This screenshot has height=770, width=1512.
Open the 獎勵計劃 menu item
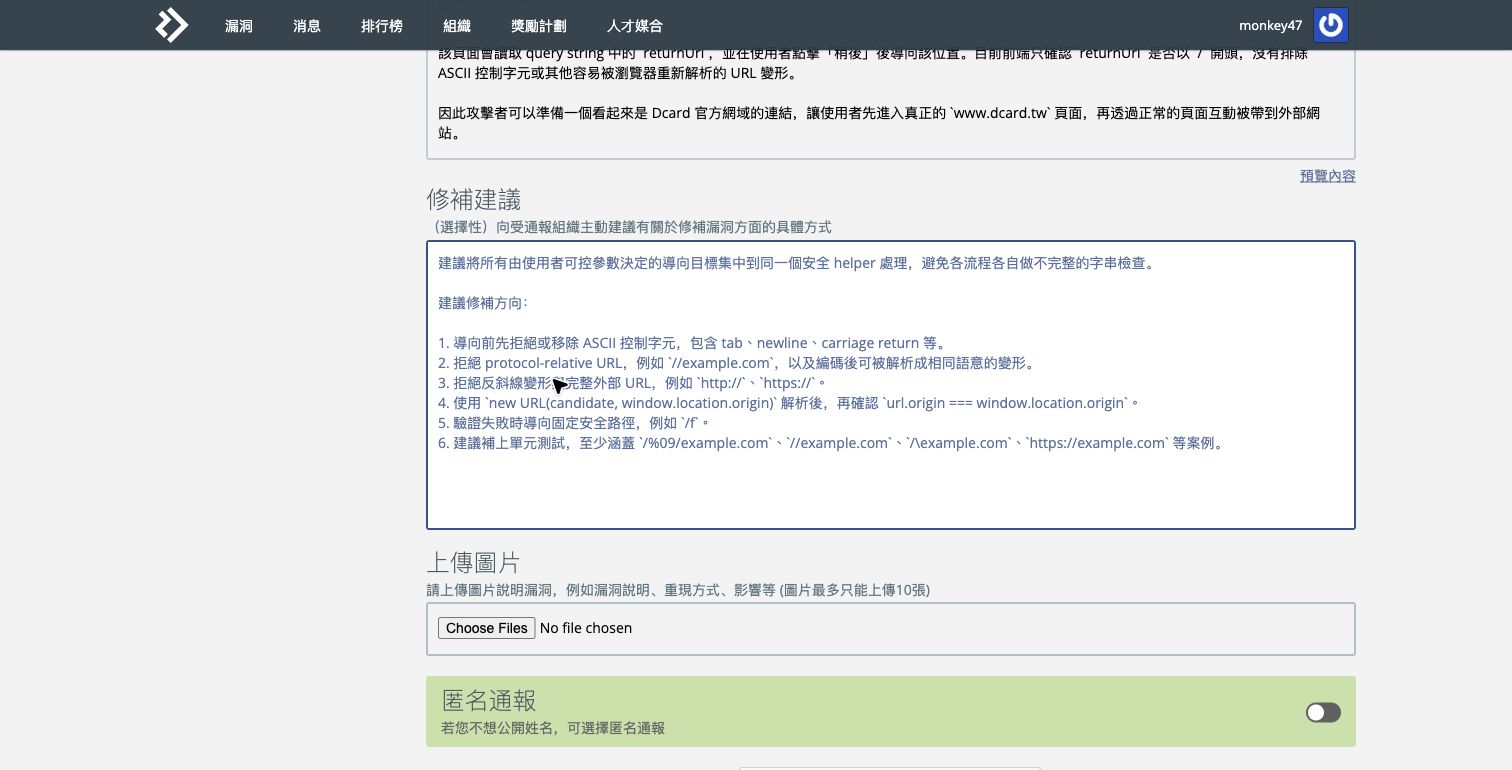538,26
